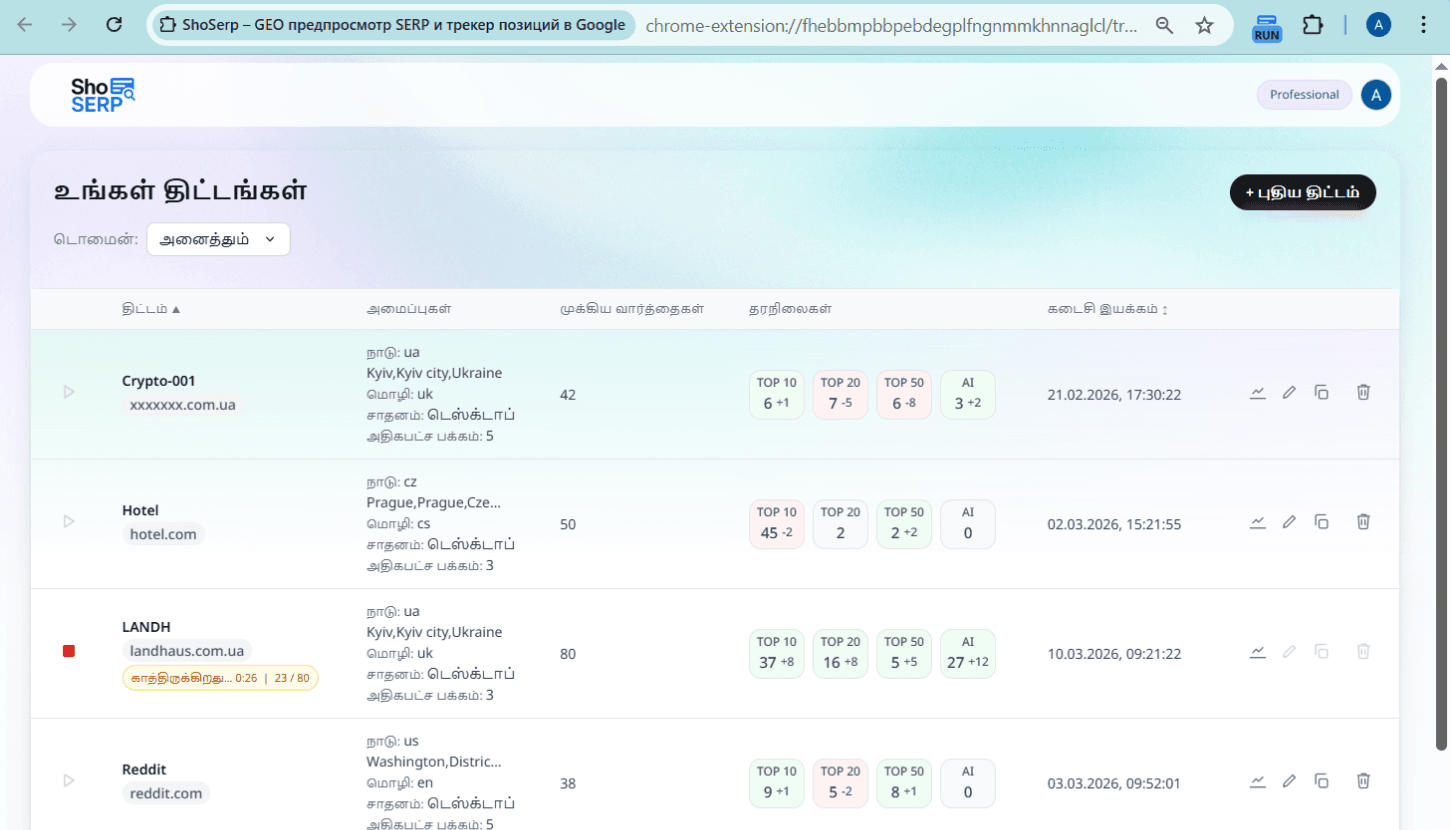The width and height of the screenshot is (1450, 830).
Task: Run the Hotel project play icon
Action: click(69, 521)
